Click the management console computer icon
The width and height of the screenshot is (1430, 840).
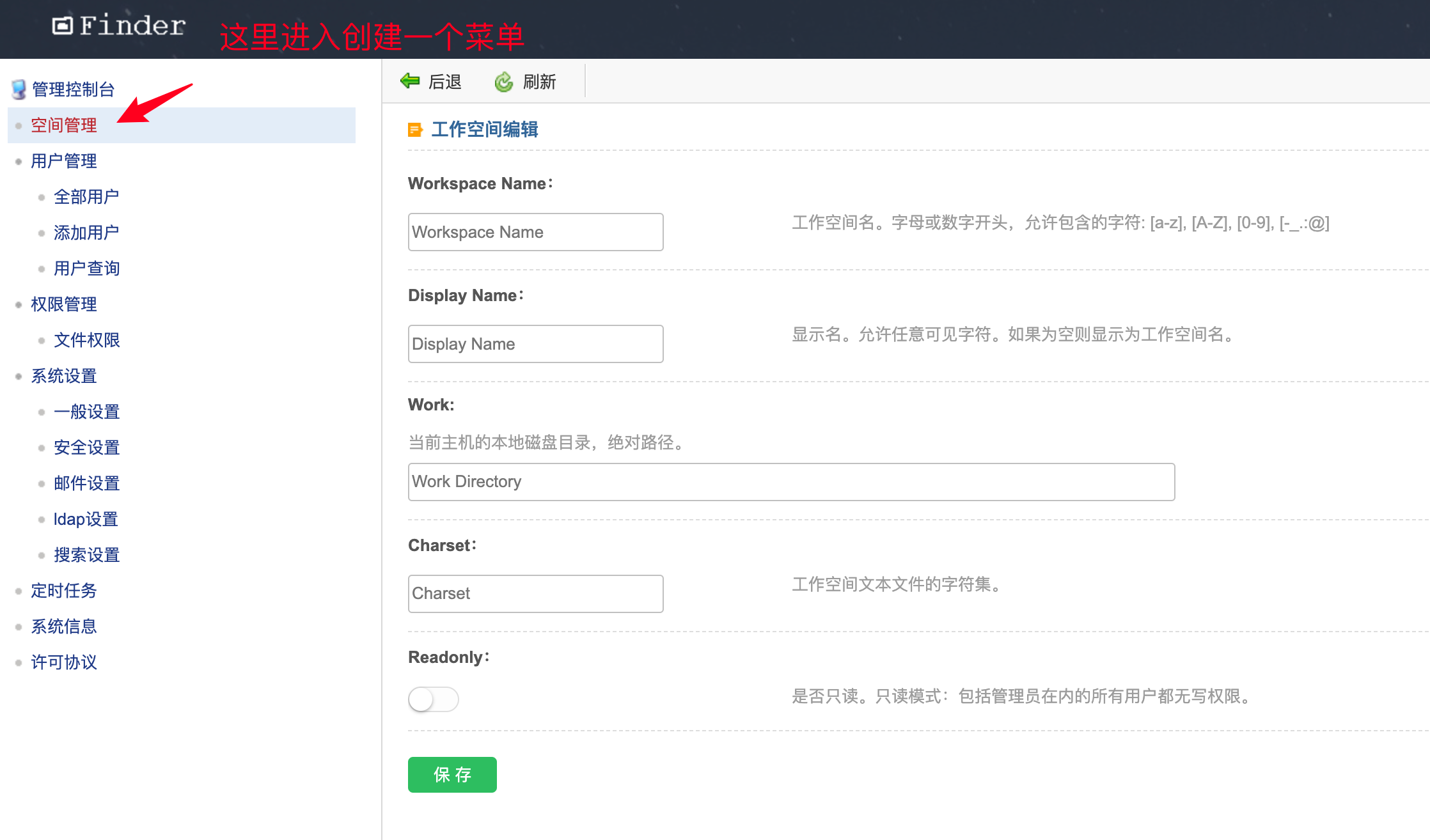click(19, 89)
